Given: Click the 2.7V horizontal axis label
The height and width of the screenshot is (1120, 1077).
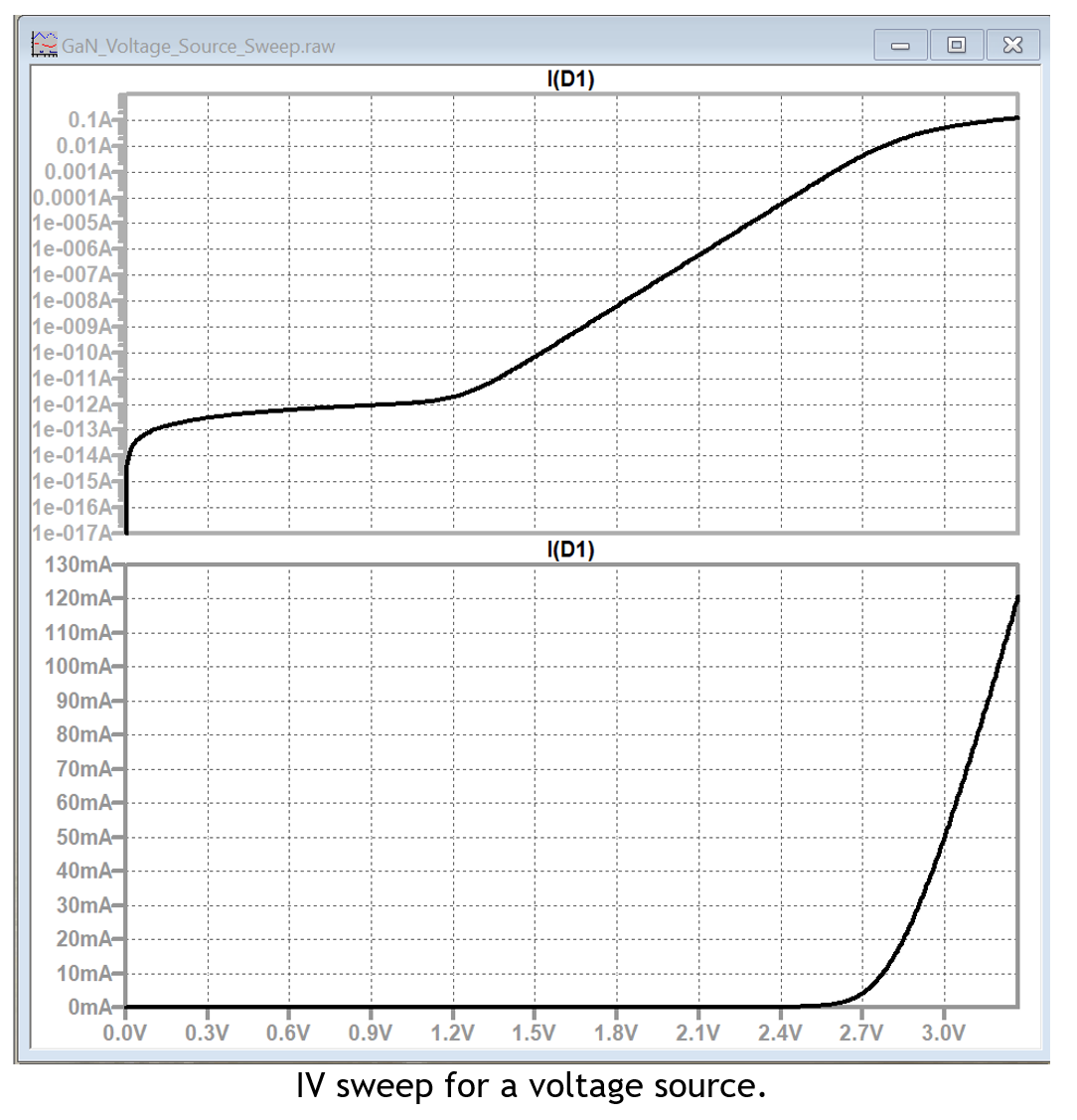Looking at the screenshot, I should (x=862, y=1033).
